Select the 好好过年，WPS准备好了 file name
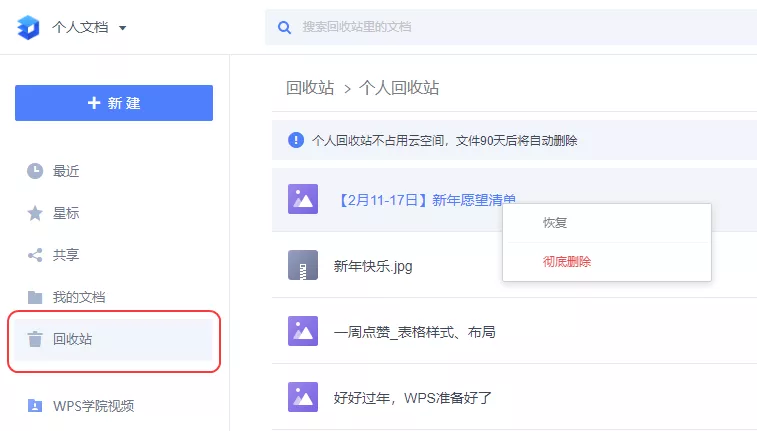Screen dimensions: 757x431 [x=413, y=398]
